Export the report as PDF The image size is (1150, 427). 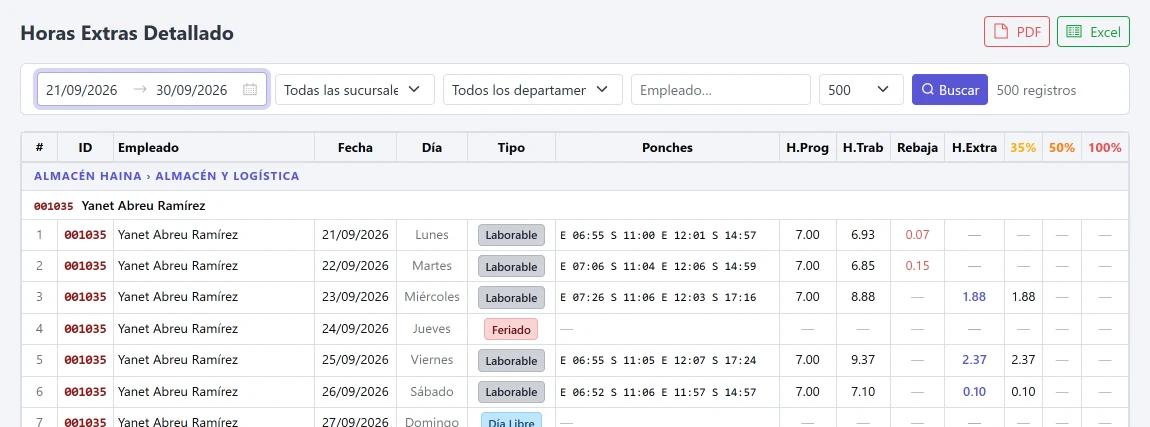click(x=1017, y=32)
